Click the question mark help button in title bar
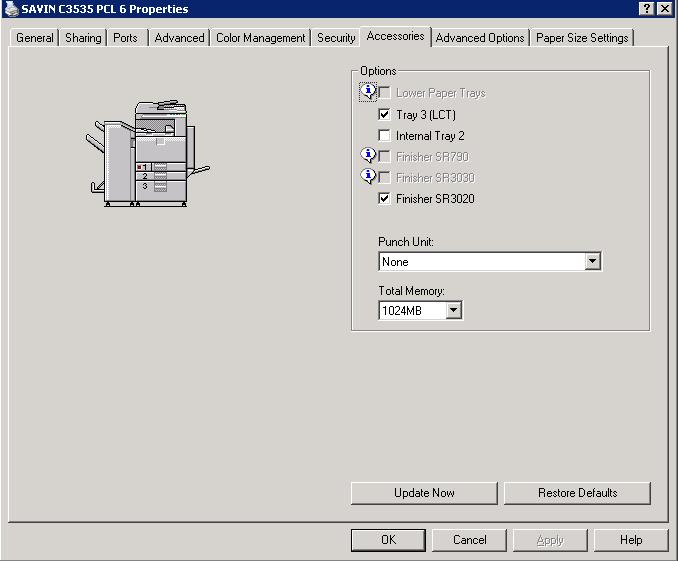 point(646,9)
